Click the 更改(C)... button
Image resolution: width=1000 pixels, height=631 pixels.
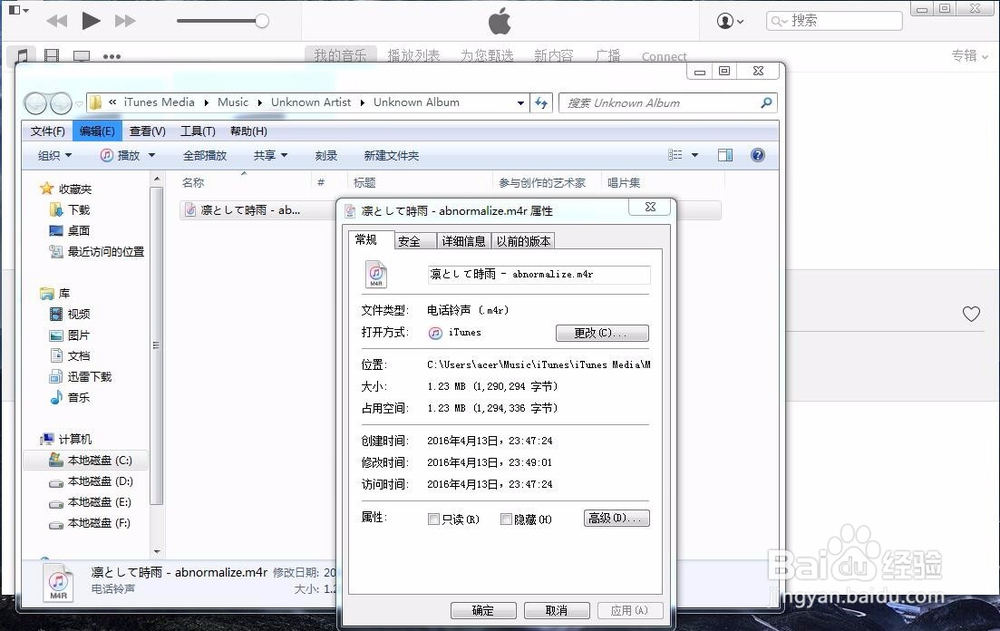click(x=602, y=333)
